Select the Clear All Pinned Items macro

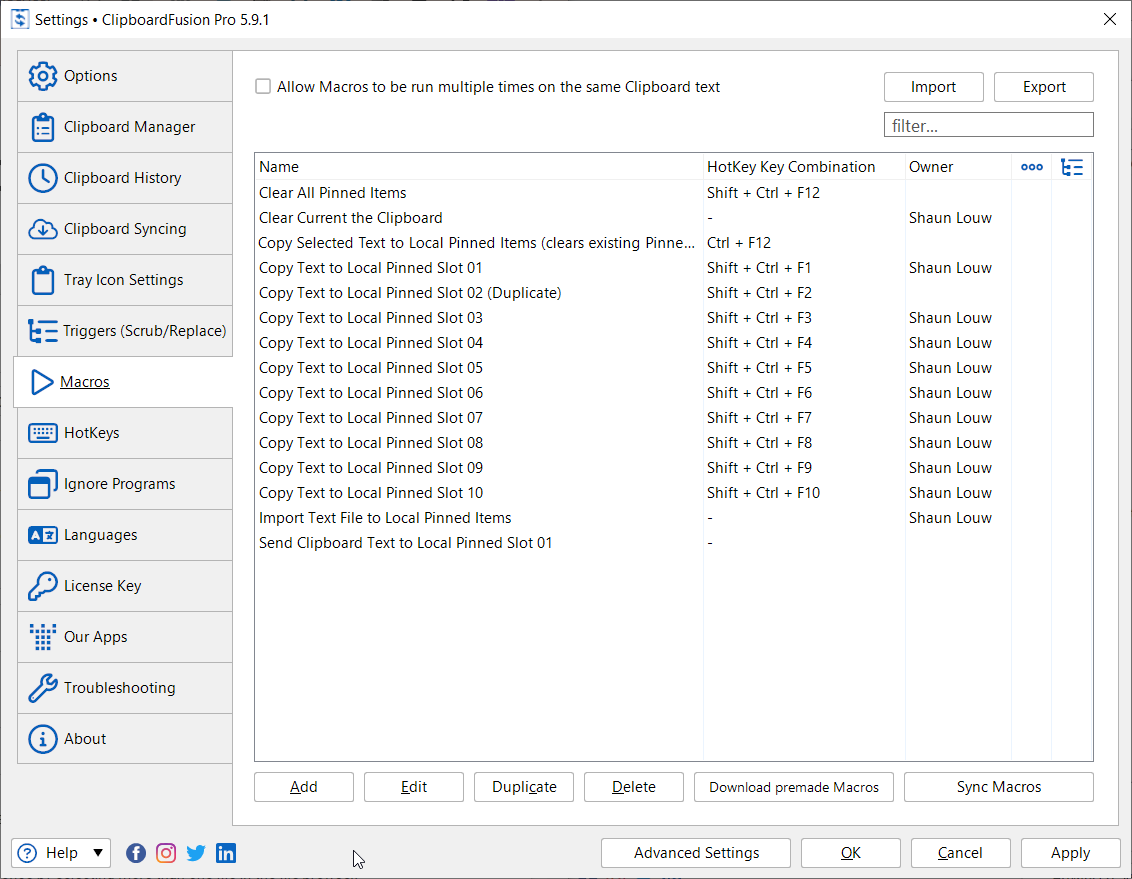click(333, 193)
